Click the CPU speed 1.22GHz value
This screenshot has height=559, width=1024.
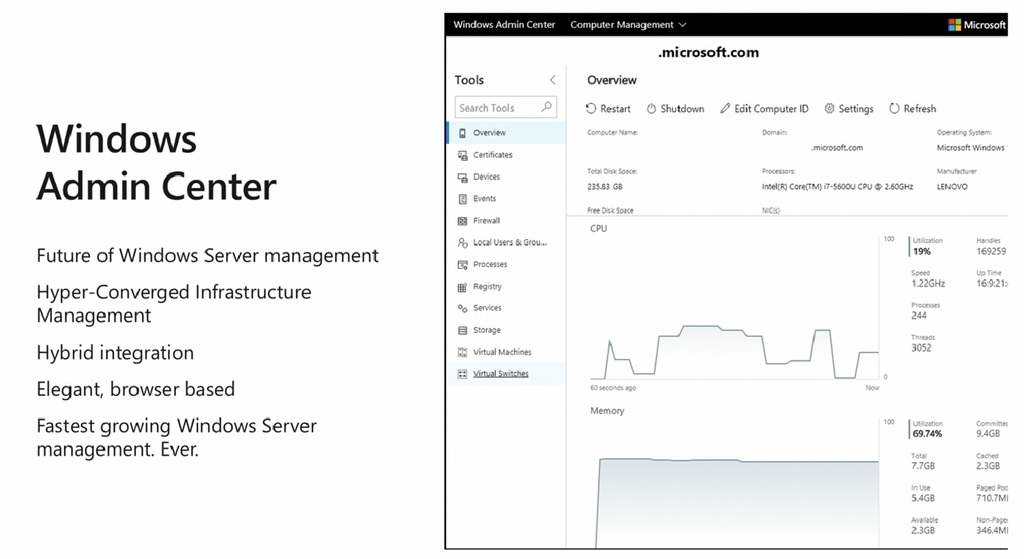pos(928,283)
